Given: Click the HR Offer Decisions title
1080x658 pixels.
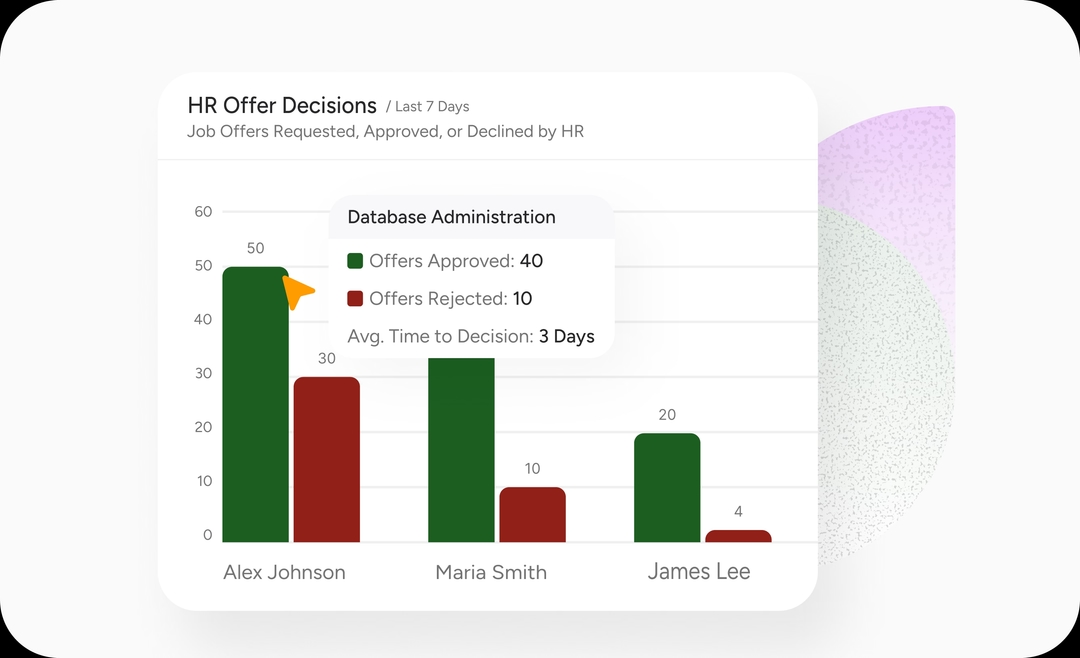Looking at the screenshot, I should click(282, 106).
